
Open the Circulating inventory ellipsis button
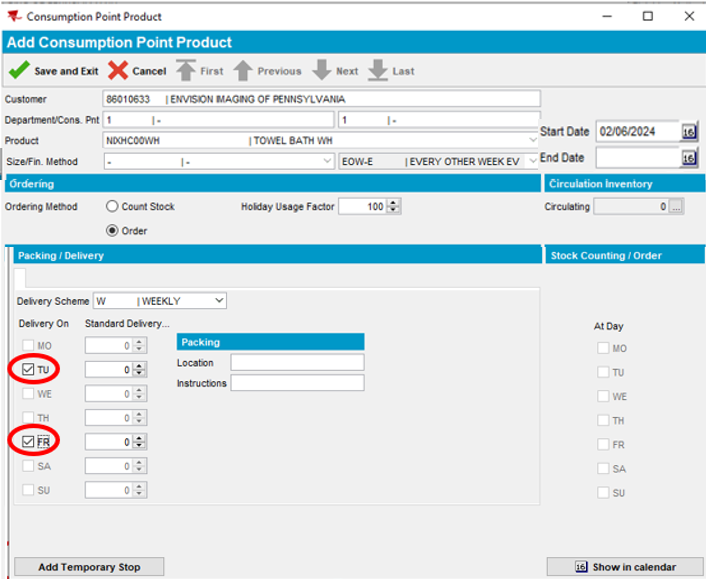coord(676,207)
